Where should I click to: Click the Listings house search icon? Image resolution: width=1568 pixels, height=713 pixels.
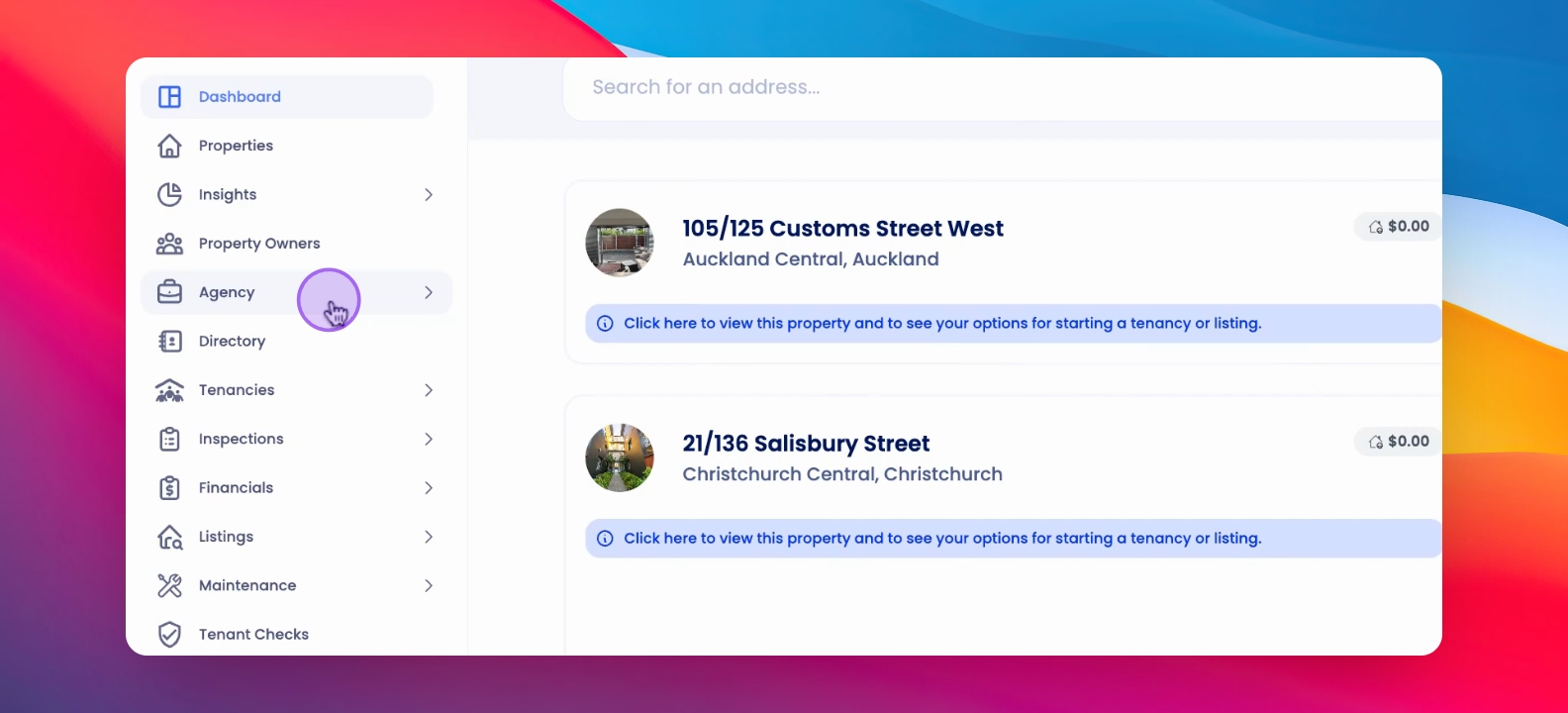(x=170, y=537)
